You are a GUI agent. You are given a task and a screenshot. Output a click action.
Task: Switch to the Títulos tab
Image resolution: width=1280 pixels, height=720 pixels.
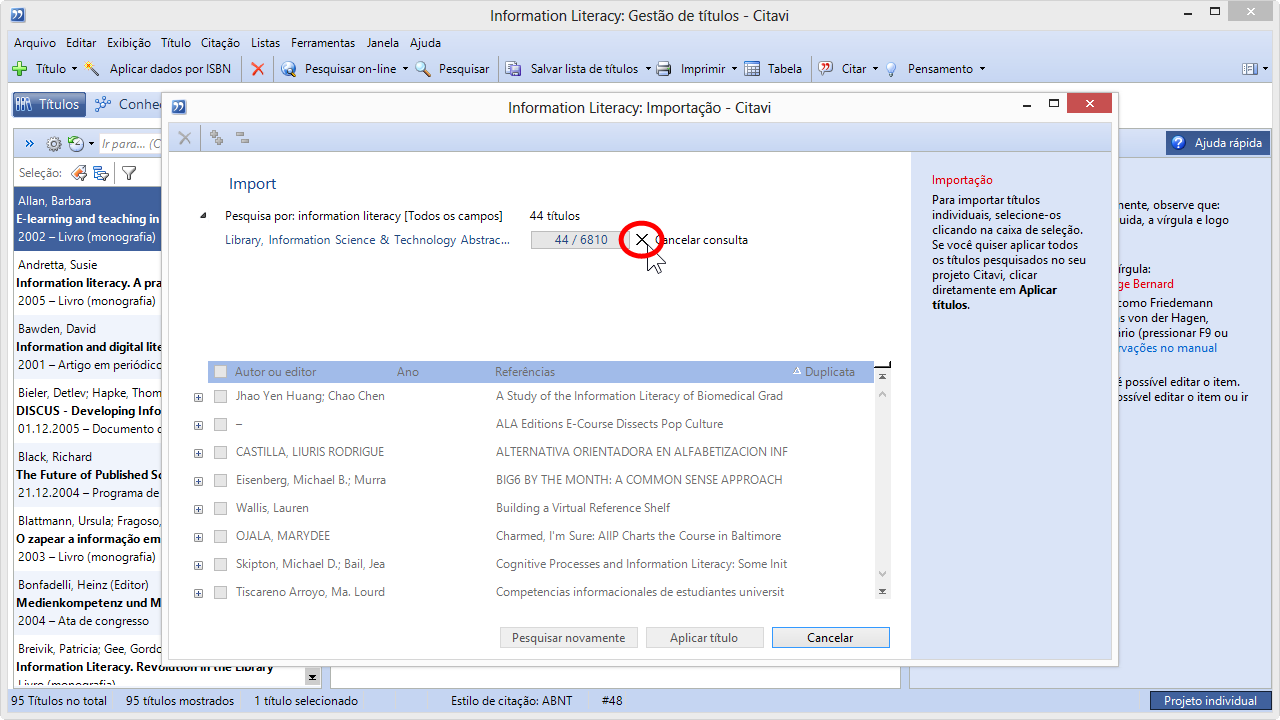(x=48, y=104)
